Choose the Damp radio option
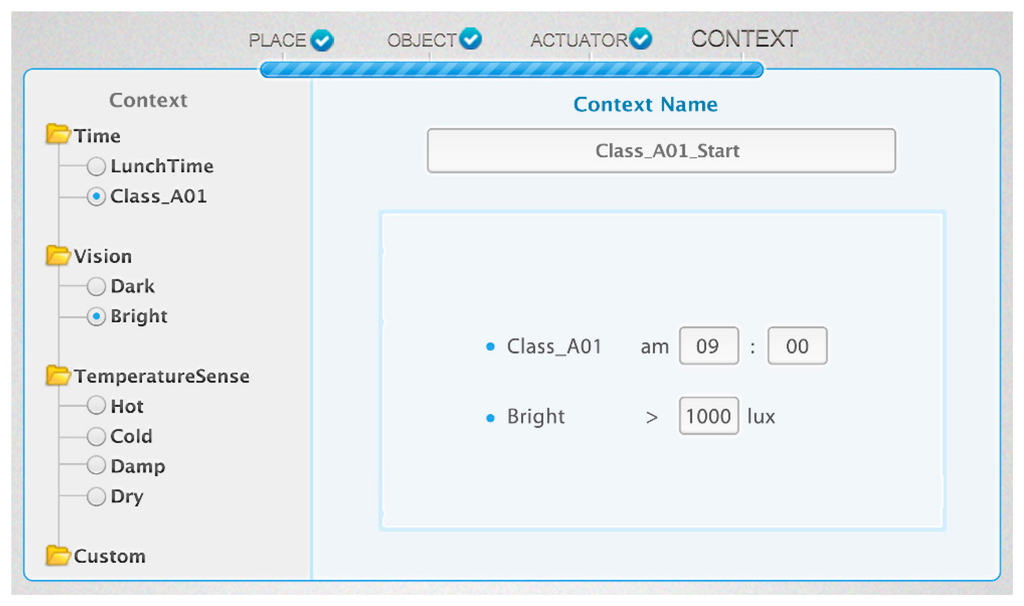 point(96,466)
